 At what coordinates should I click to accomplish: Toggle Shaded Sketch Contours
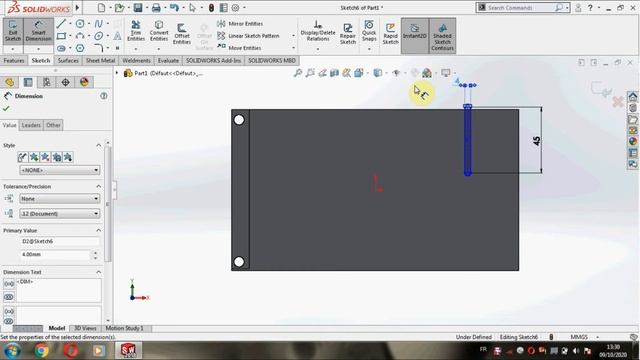(442, 36)
